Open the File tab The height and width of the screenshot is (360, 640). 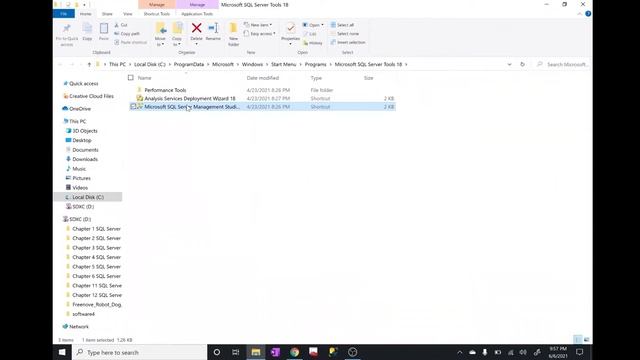coord(64,14)
